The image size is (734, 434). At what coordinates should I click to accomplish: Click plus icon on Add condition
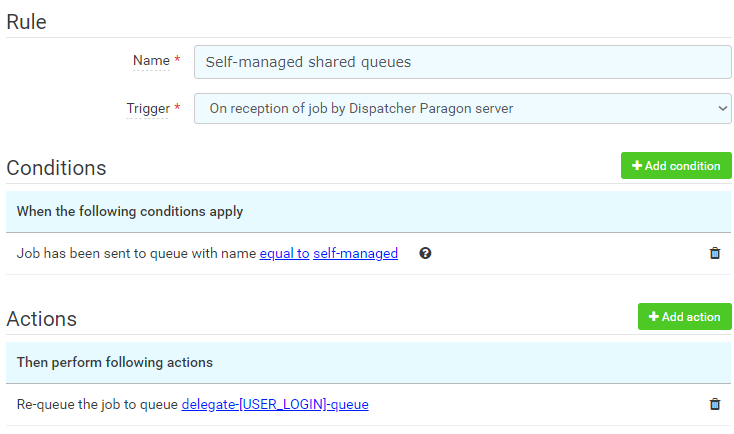click(x=637, y=166)
